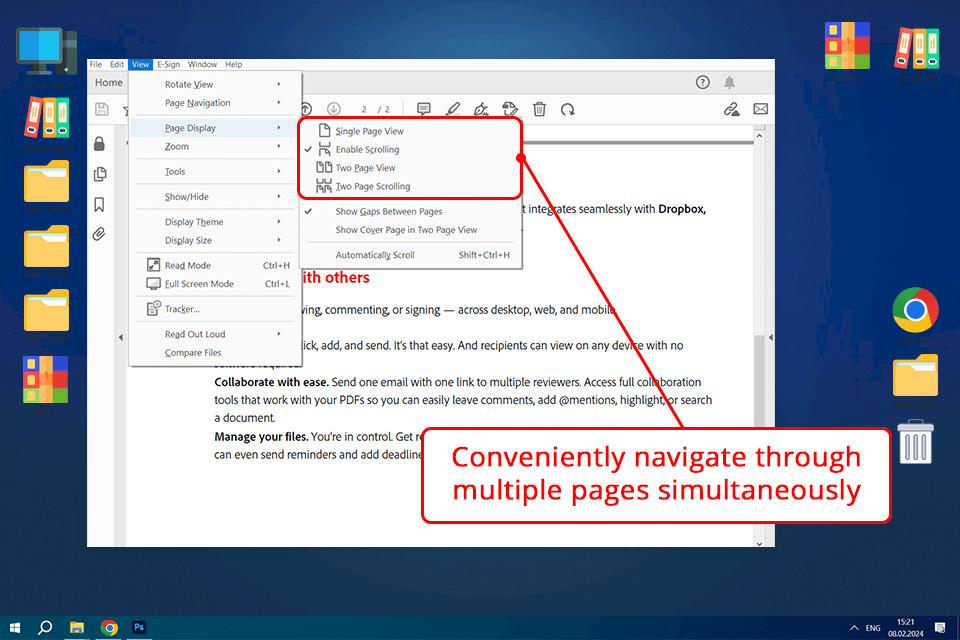The width and height of the screenshot is (960, 640).
Task: Click the ENG language indicator
Action: (873, 628)
